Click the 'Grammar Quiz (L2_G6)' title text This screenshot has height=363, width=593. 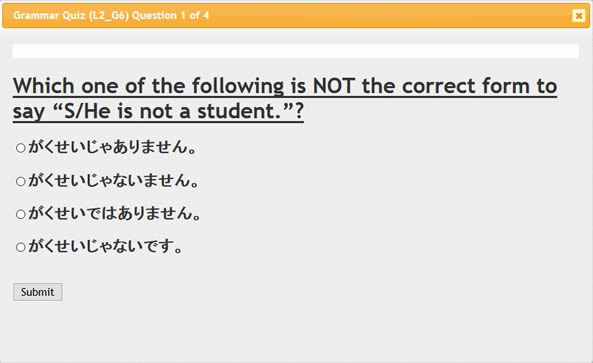coord(71,16)
